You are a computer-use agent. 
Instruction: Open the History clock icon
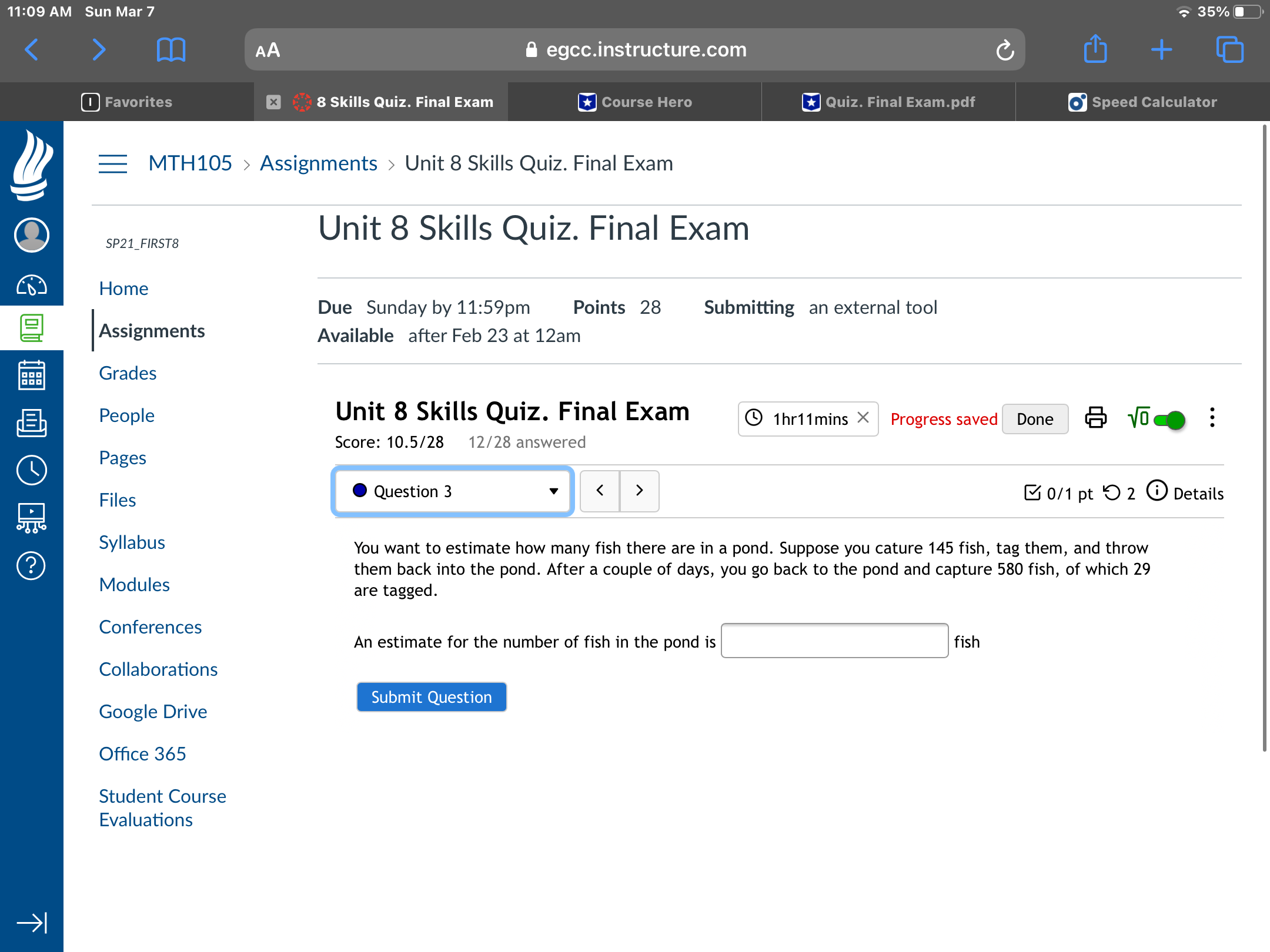point(31,470)
